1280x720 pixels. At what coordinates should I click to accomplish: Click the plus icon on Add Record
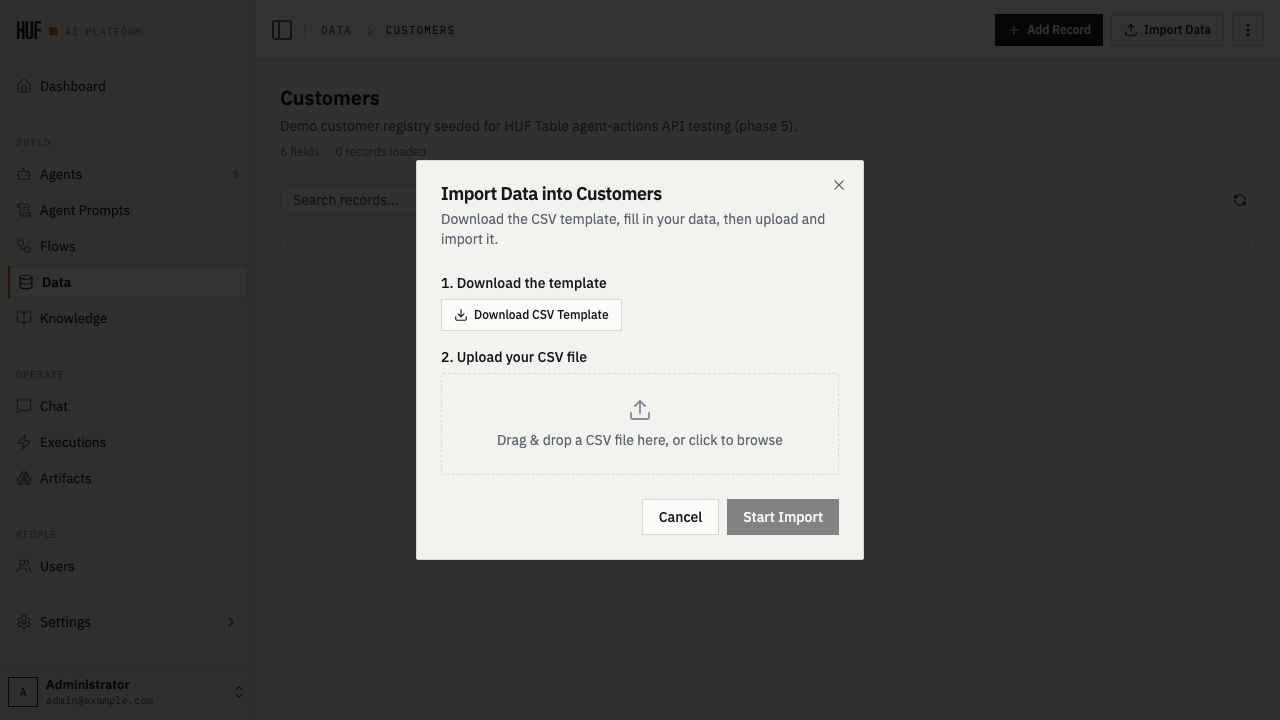1014,30
